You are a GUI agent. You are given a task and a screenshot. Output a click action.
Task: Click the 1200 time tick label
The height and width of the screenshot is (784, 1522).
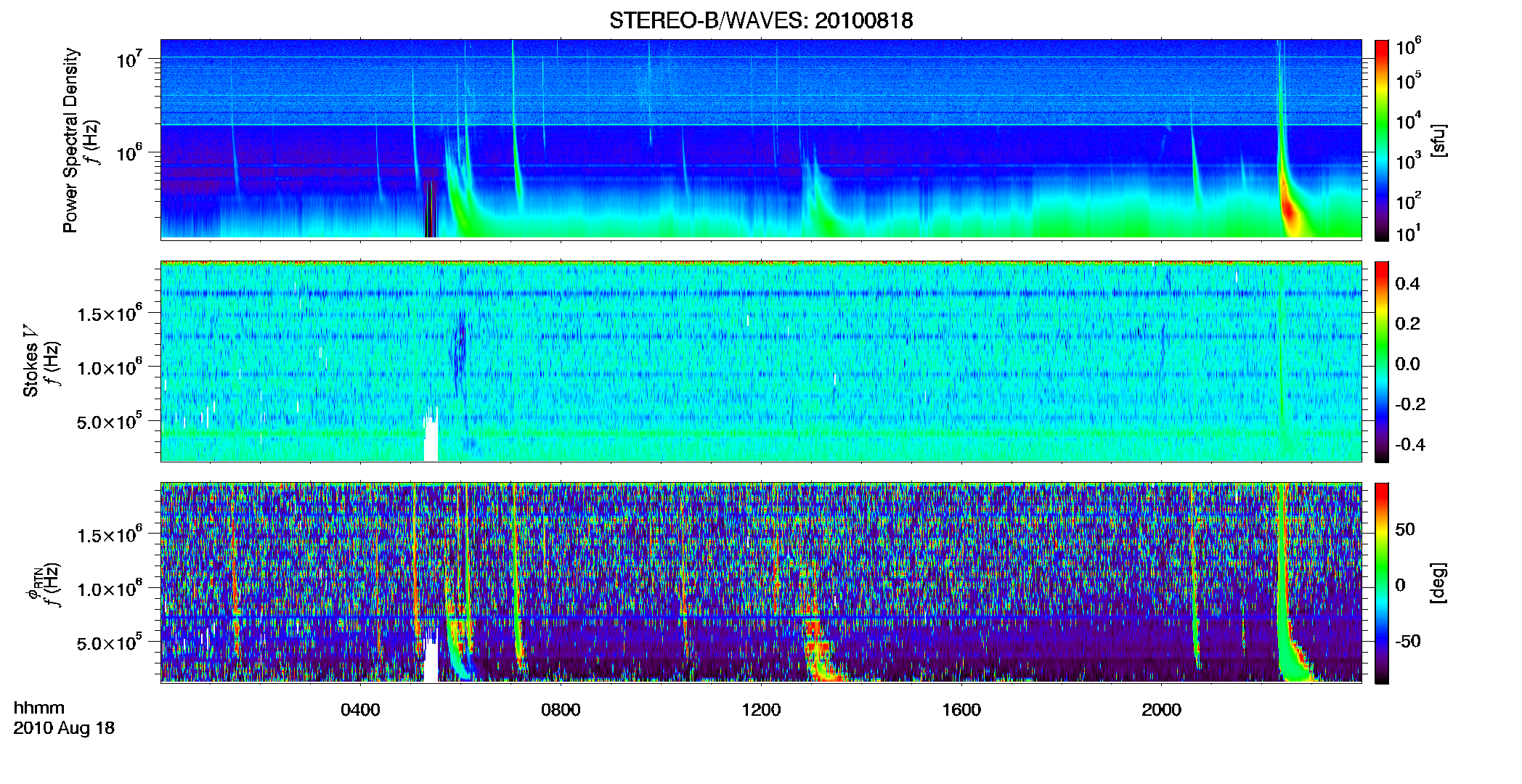pos(761,710)
